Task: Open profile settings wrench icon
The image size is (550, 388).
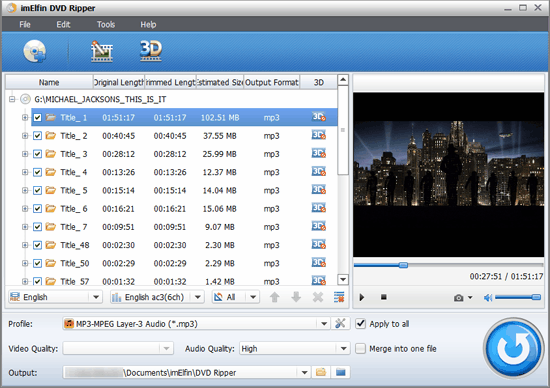Action: [x=340, y=323]
